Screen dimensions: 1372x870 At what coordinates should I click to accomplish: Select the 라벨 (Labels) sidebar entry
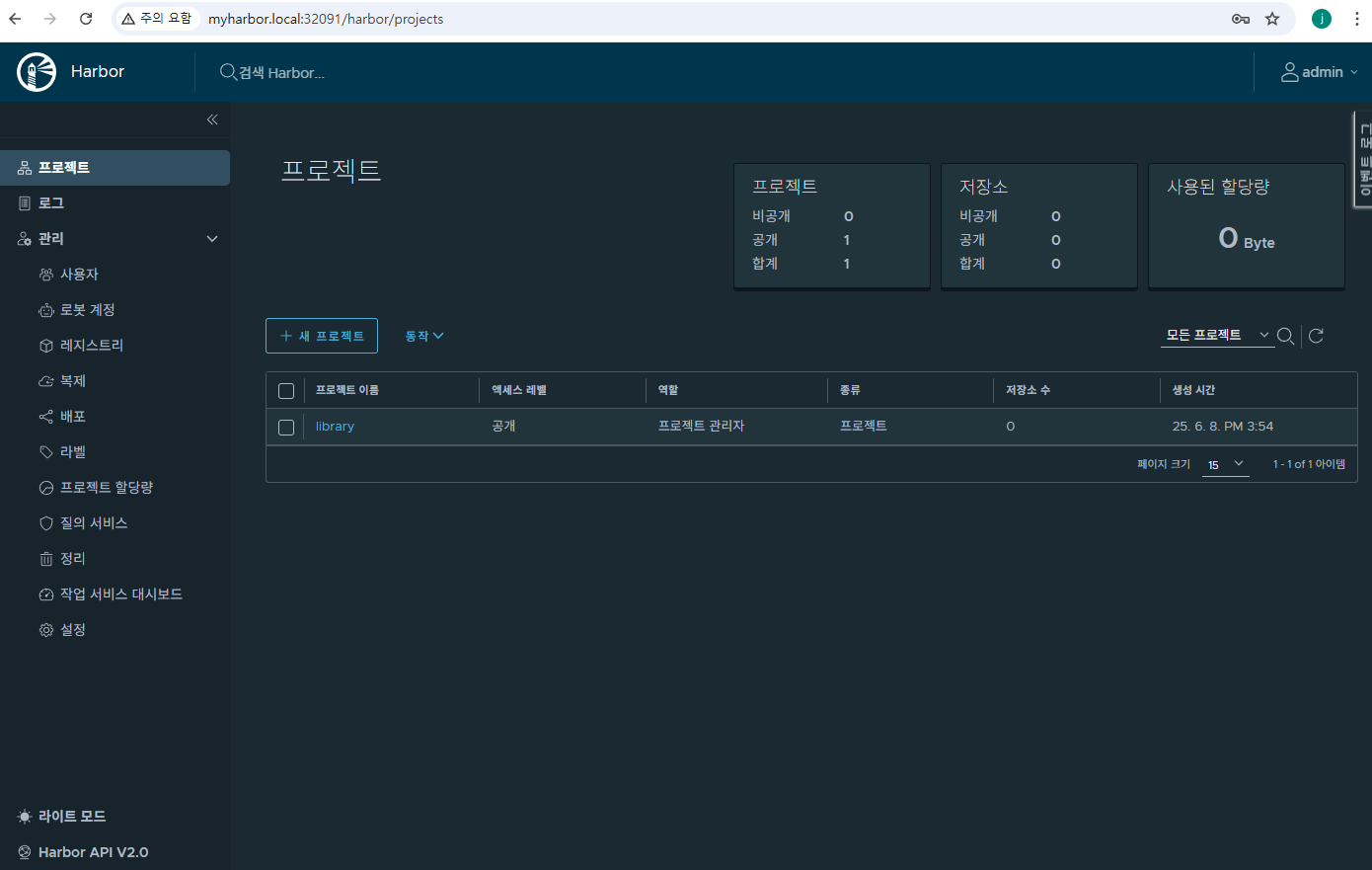[77, 451]
